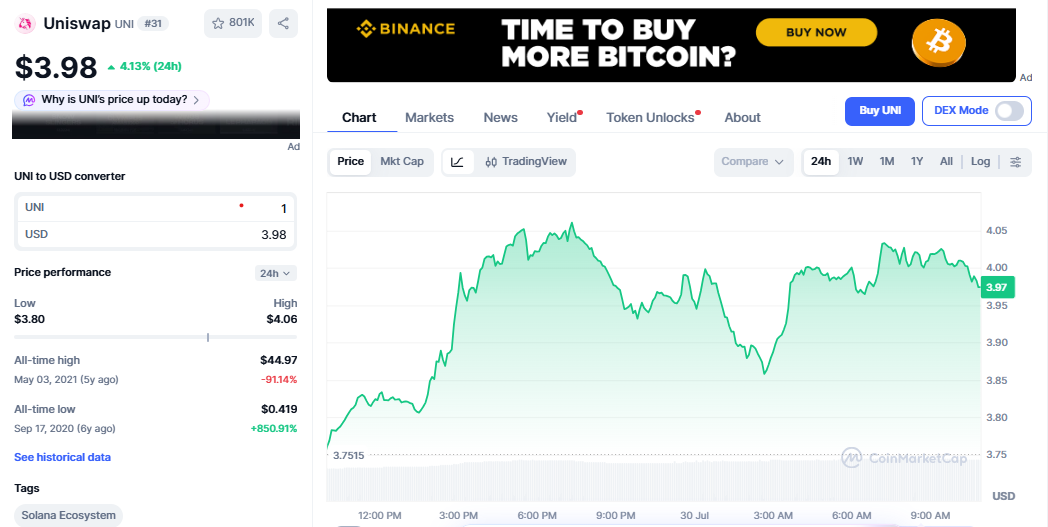Open the About tab
This screenshot has width=1048, height=527.
[x=743, y=118]
